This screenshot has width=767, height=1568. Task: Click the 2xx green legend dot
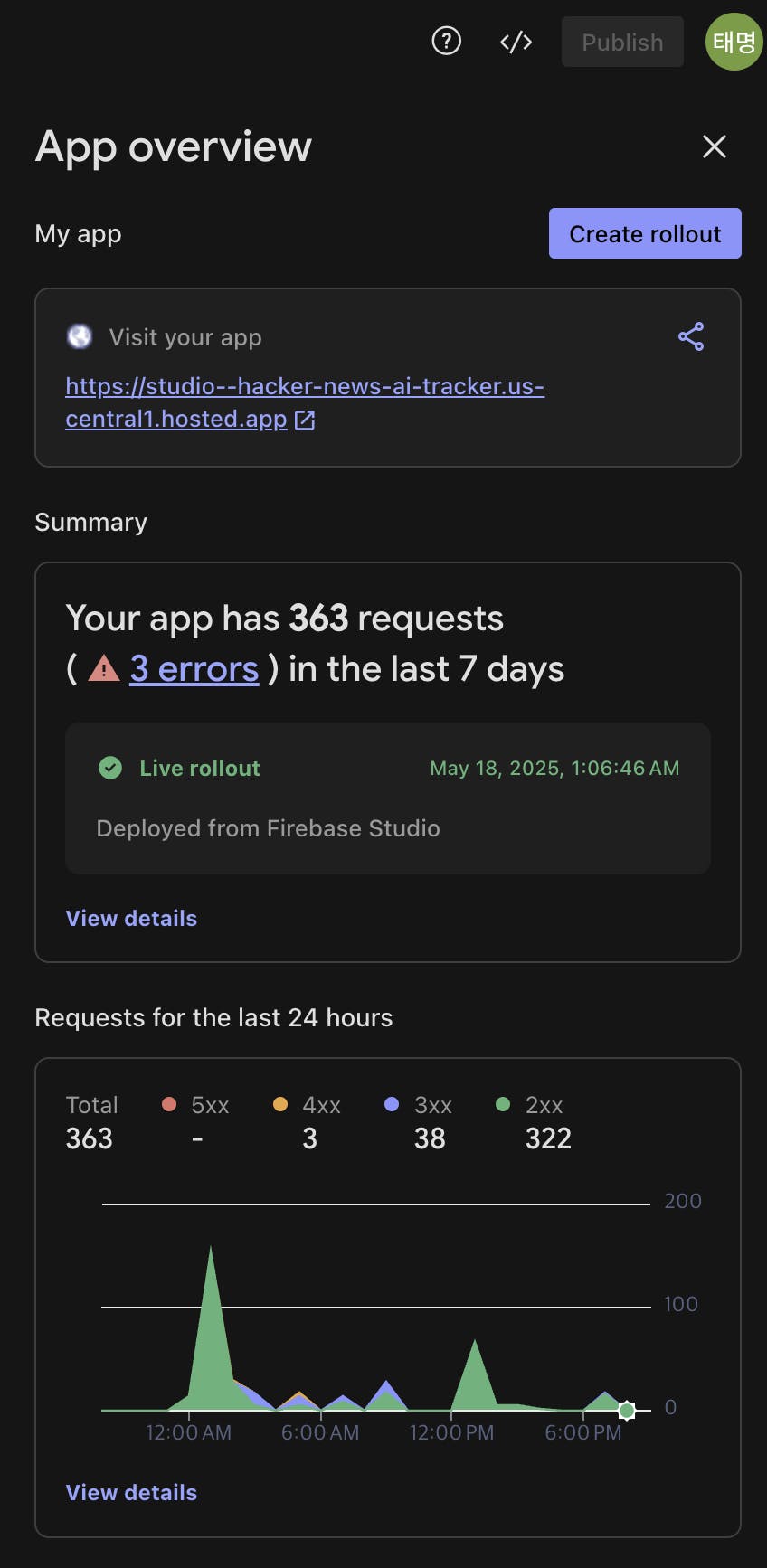pyautogui.click(x=503, y=1104)
